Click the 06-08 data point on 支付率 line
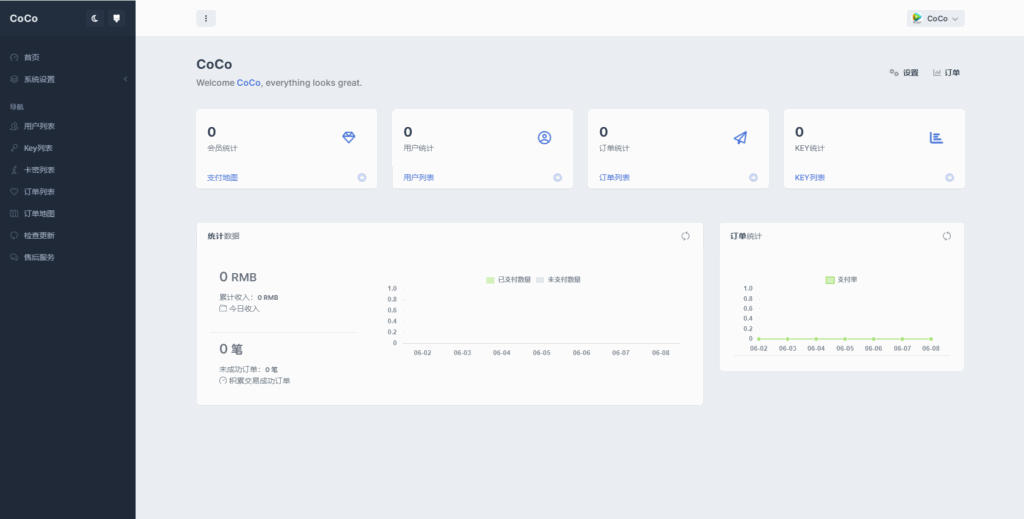This screenshot has width=1024, height=519. [x=931, y=339]
